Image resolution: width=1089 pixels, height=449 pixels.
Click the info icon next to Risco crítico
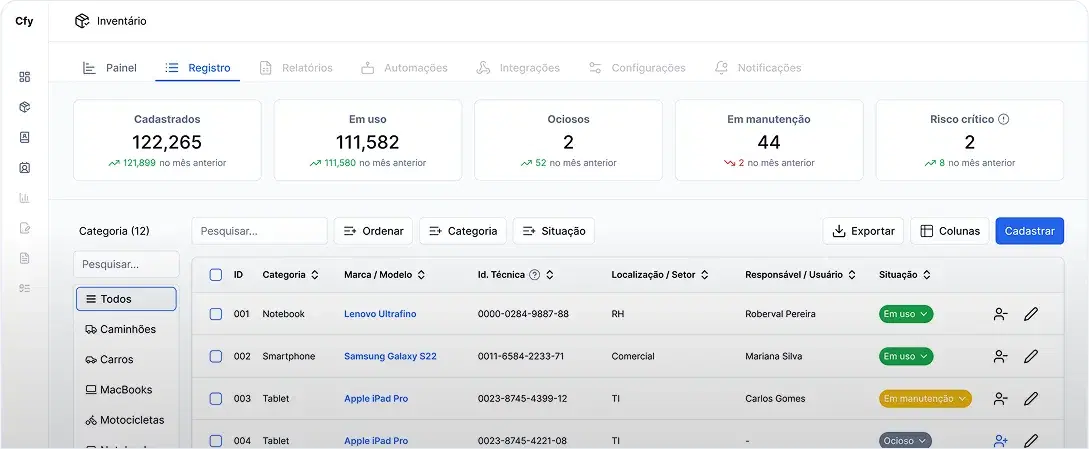[1003, 119]
